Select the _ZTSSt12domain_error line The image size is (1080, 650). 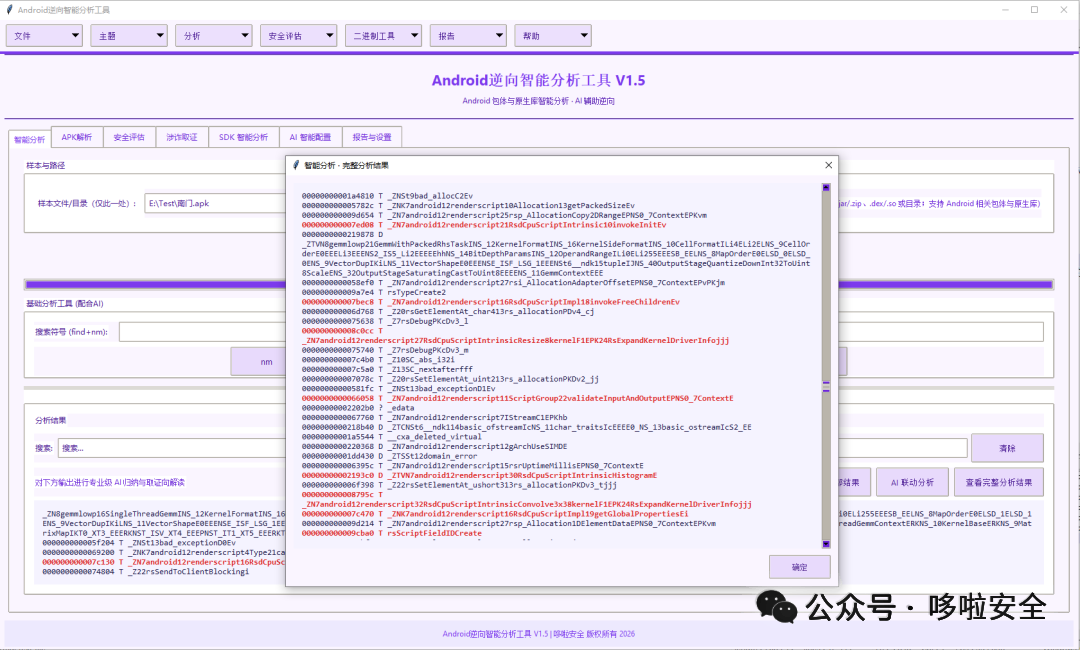(x=389, y=456)
